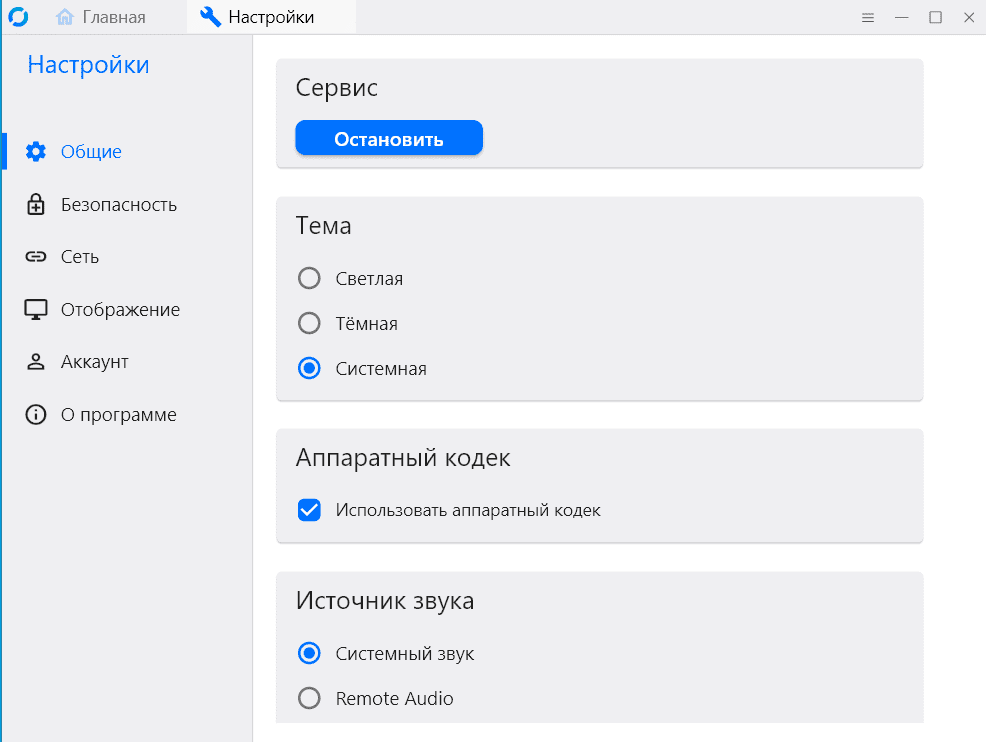Screen dimensions: 986x742
Task: Open the hamburger menu in title bar
Action: point(868,17)
